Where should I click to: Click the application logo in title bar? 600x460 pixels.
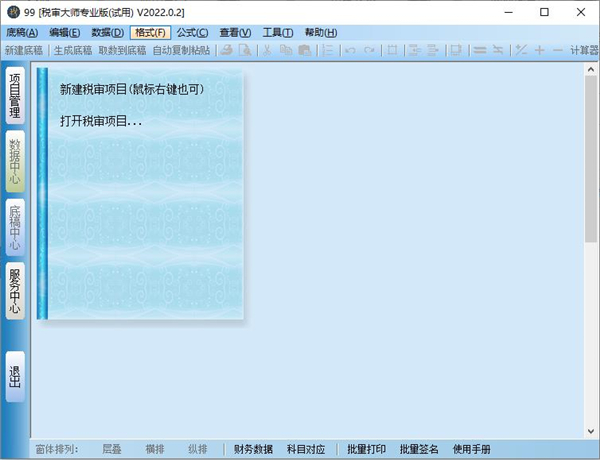pyautogui.click(x=13, y=12)
